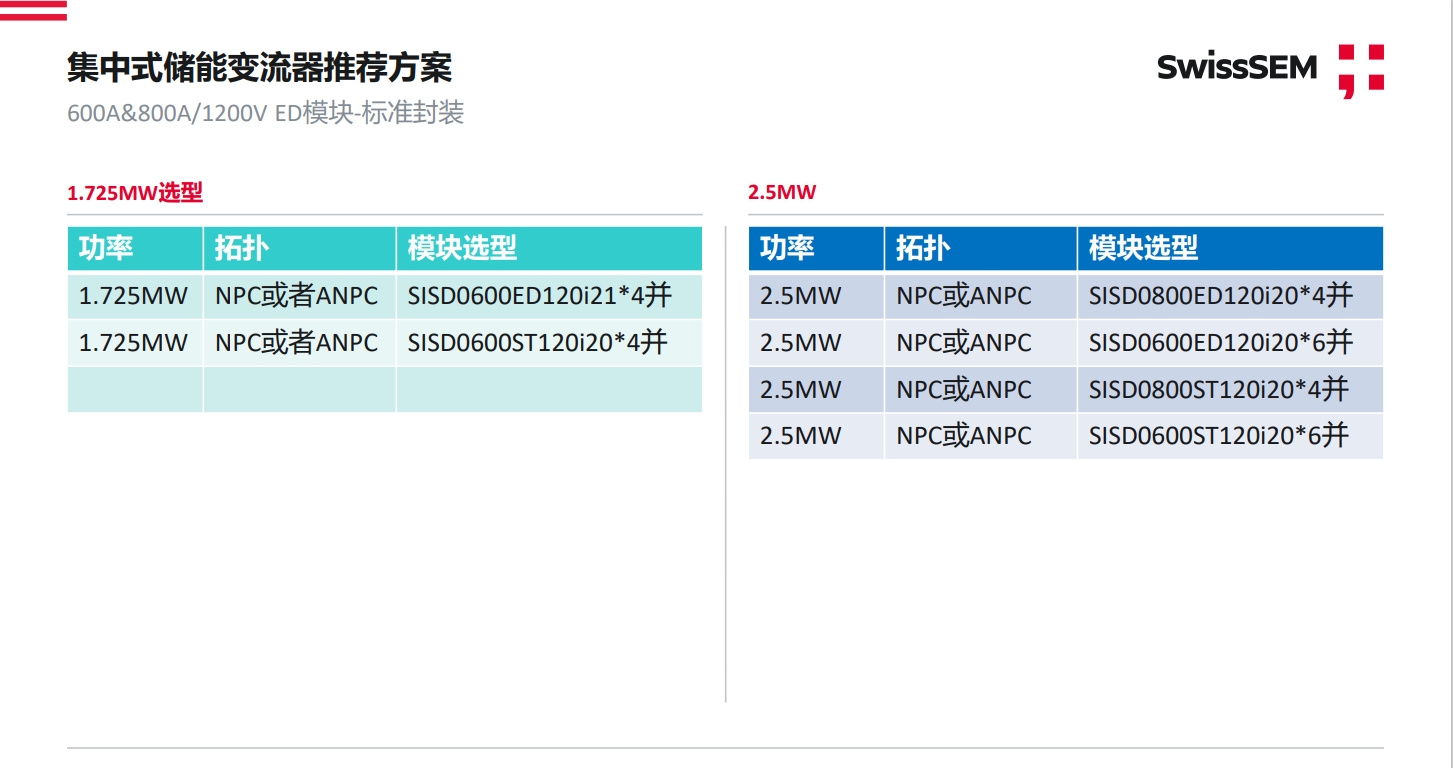This screenshot has height=768, width=1453.
Task: Select 模块选型 header in the teal table
Action: pyautogui.click(x=462, y=248)
